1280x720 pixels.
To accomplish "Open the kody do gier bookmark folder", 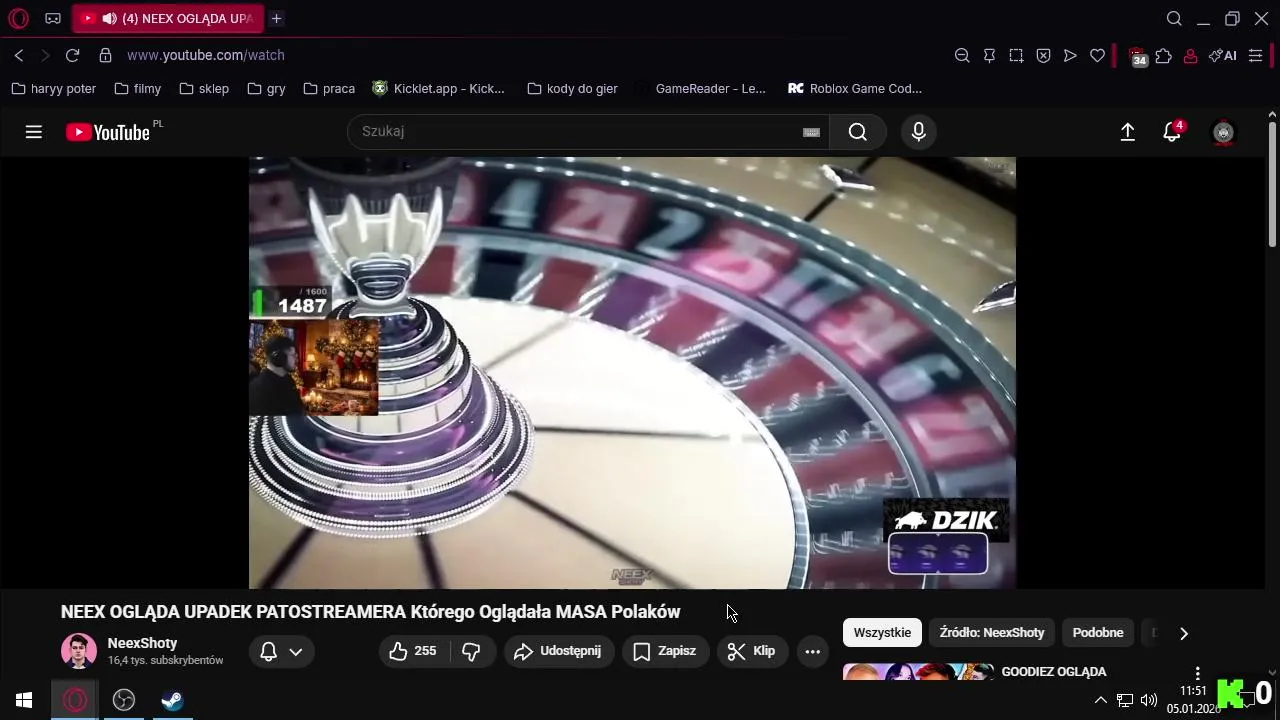I will click(572, 88).
